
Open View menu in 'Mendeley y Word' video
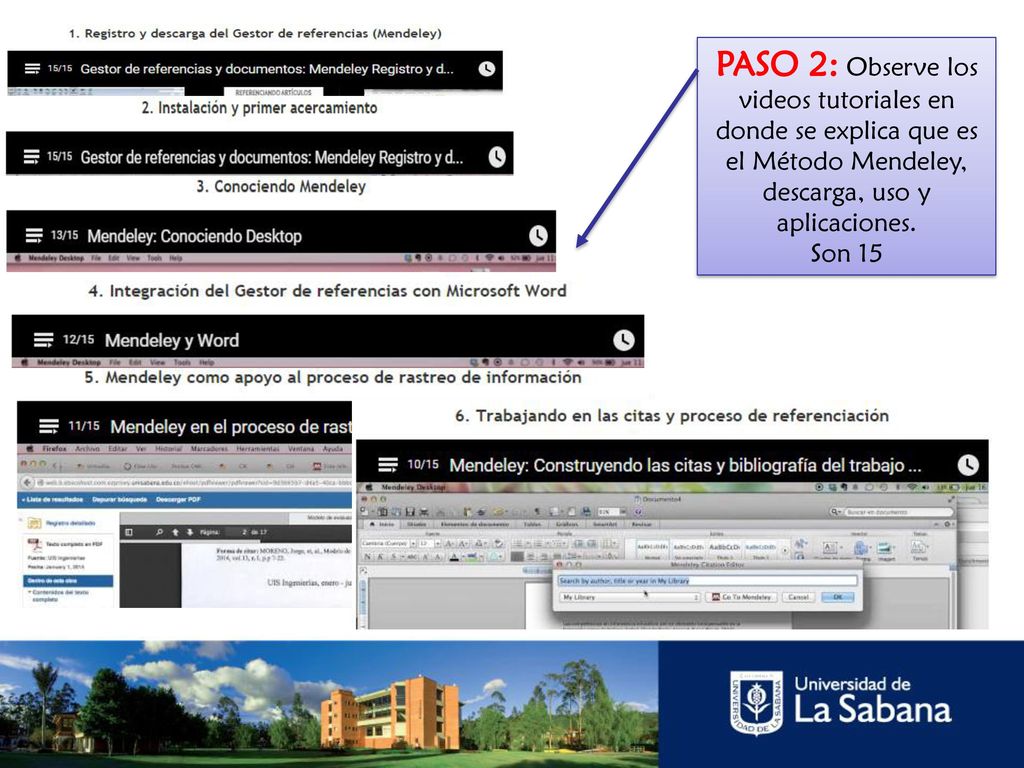coord(157,362)
